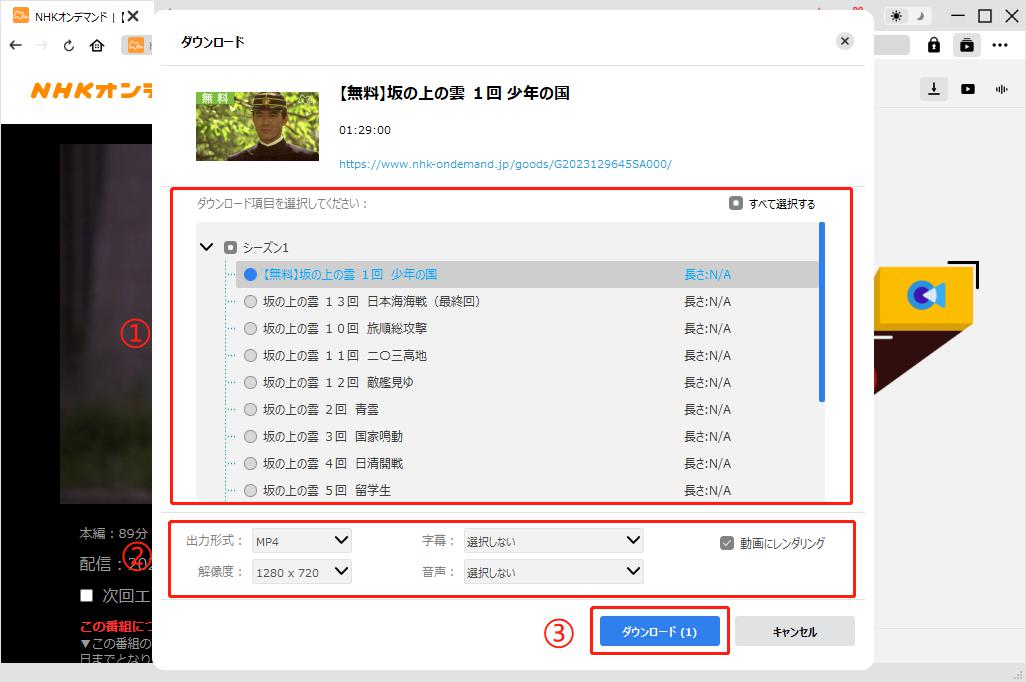
Task: Open the 解像度 1280 x 720 dropdown
Action: pos(301,571)
